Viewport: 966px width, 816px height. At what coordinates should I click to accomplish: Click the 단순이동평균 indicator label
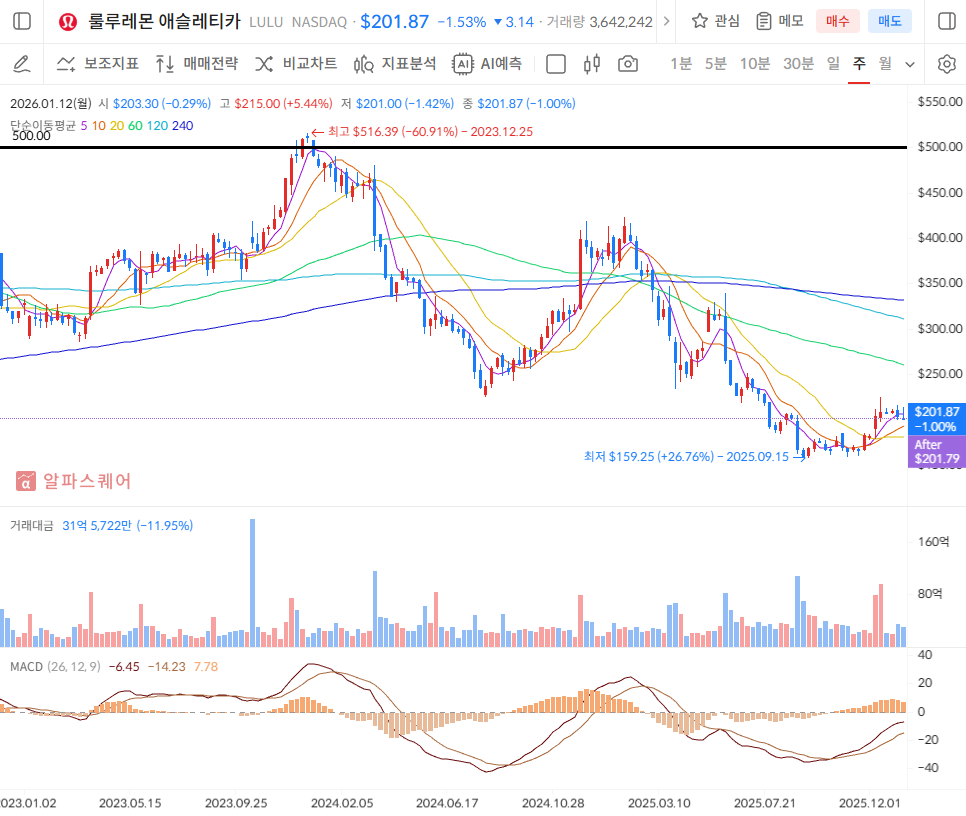43,125
